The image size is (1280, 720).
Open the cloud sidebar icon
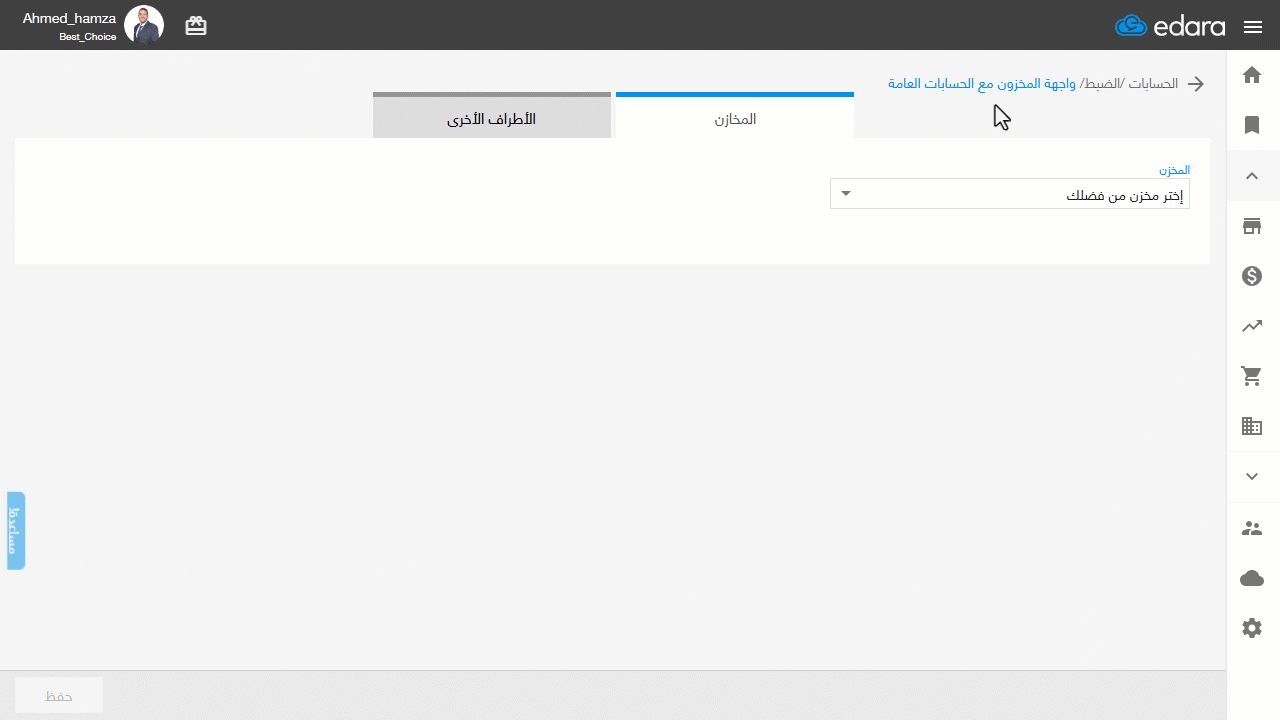[1252, 578]
